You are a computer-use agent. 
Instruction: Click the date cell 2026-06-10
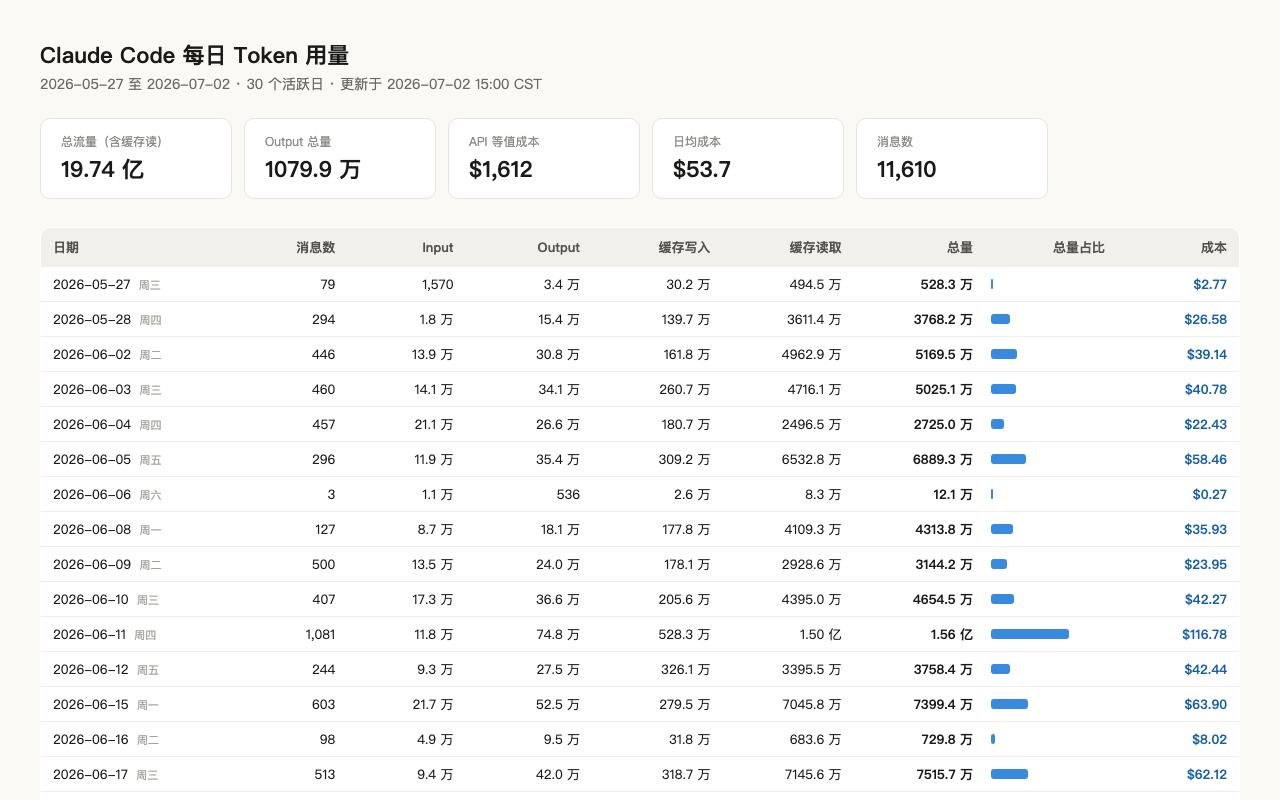pos(91,599)
